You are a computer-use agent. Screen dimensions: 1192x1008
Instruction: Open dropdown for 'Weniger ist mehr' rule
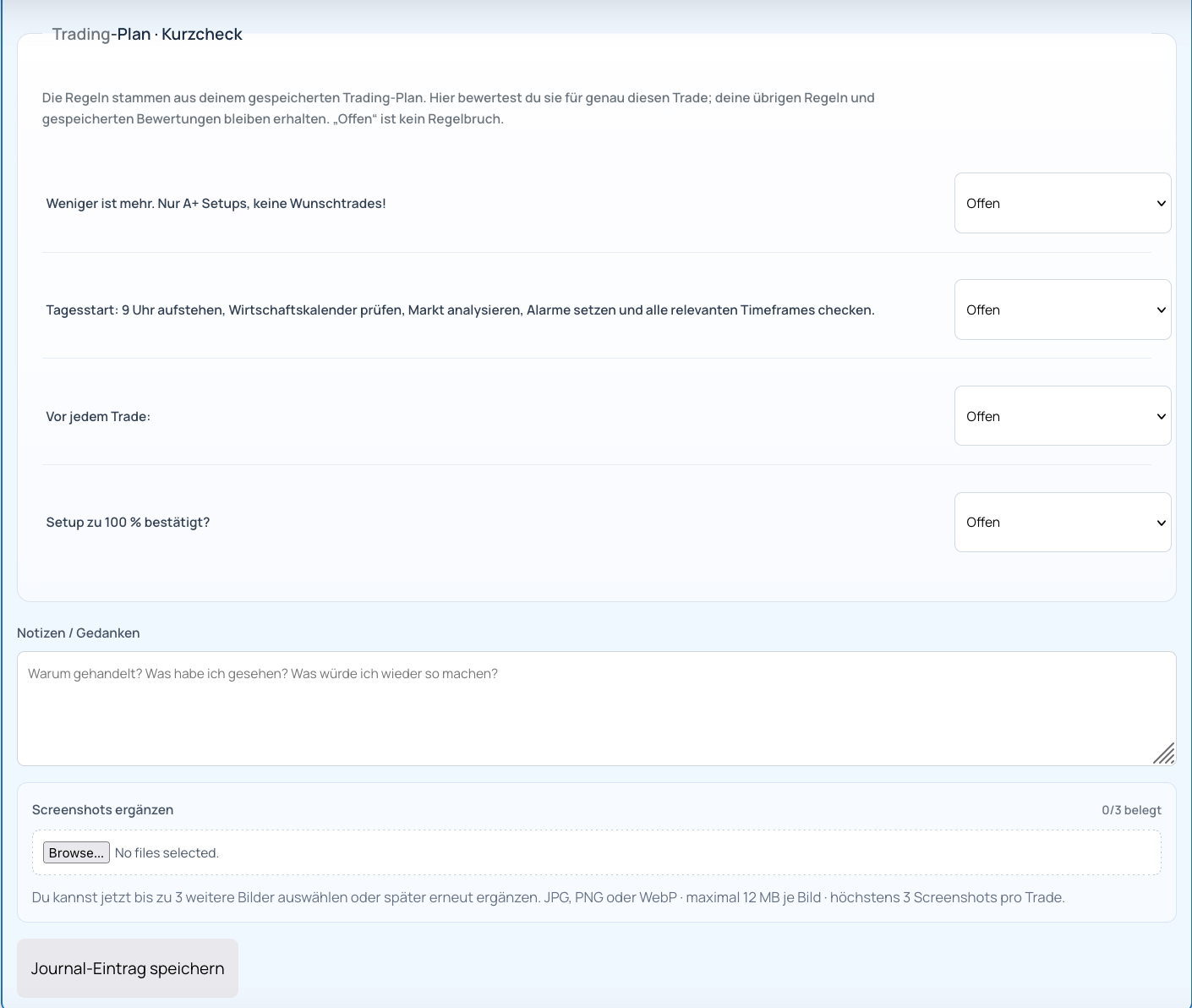(1063, 203)
